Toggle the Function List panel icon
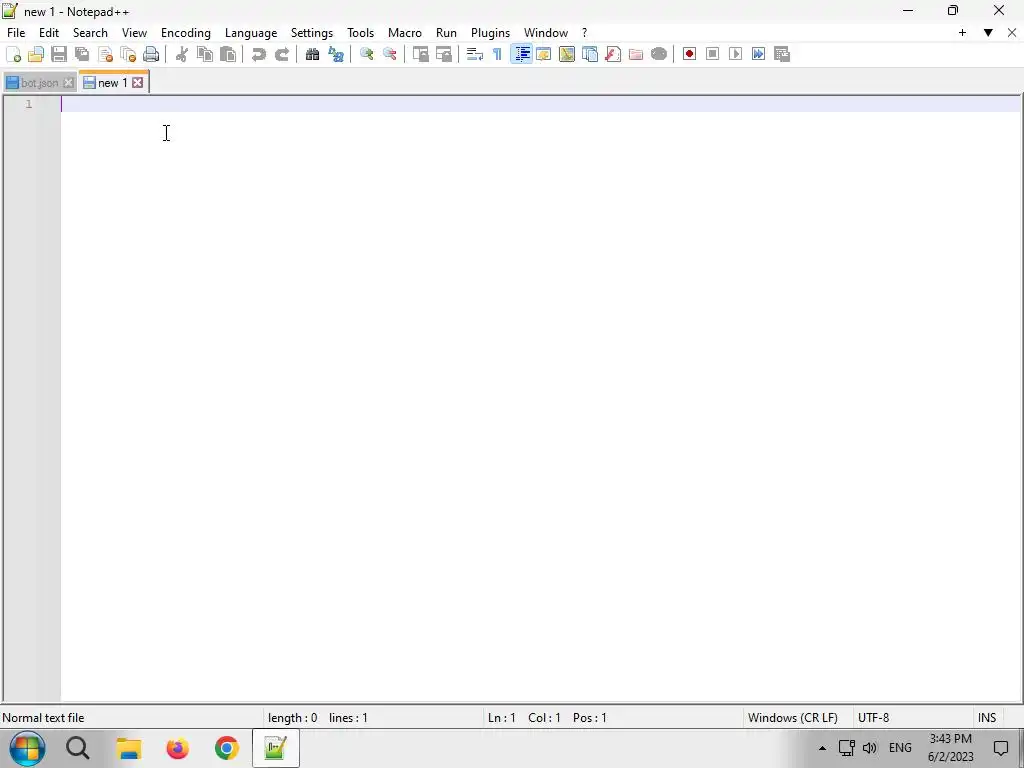 pos(613,54)
